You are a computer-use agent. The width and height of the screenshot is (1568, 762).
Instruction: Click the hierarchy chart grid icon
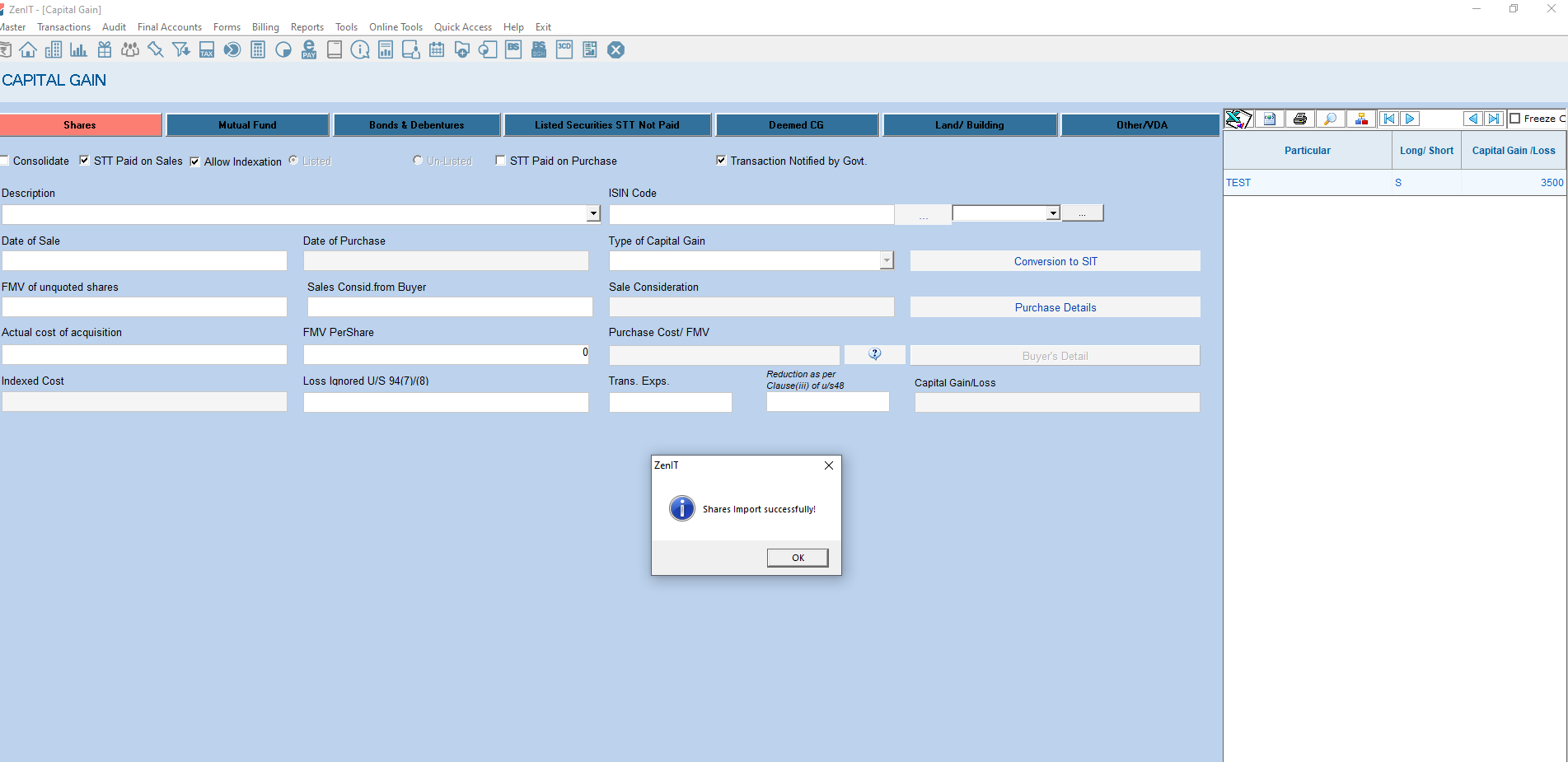coord(1361,119)
